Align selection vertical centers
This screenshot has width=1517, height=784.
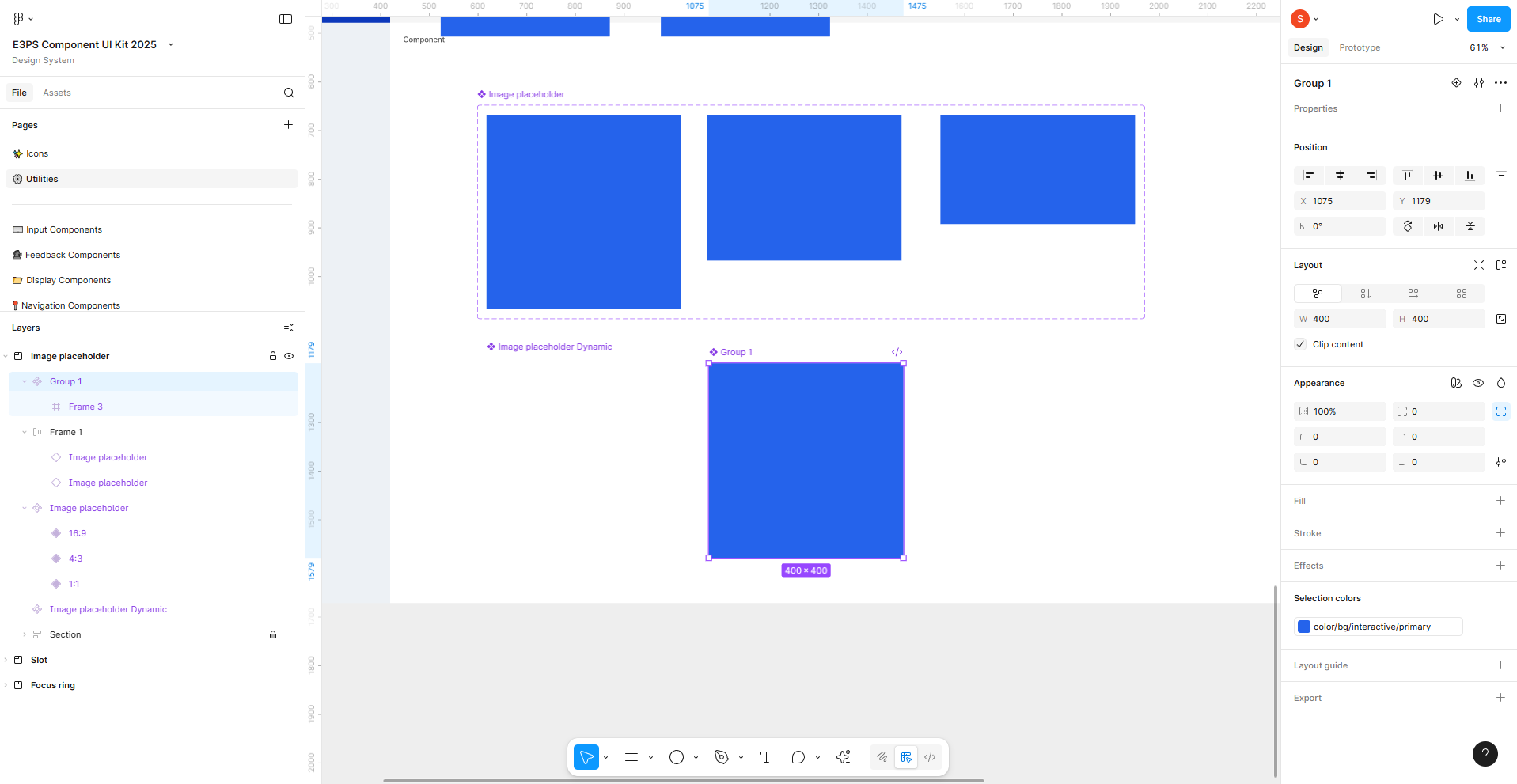tap(1438, 176)
